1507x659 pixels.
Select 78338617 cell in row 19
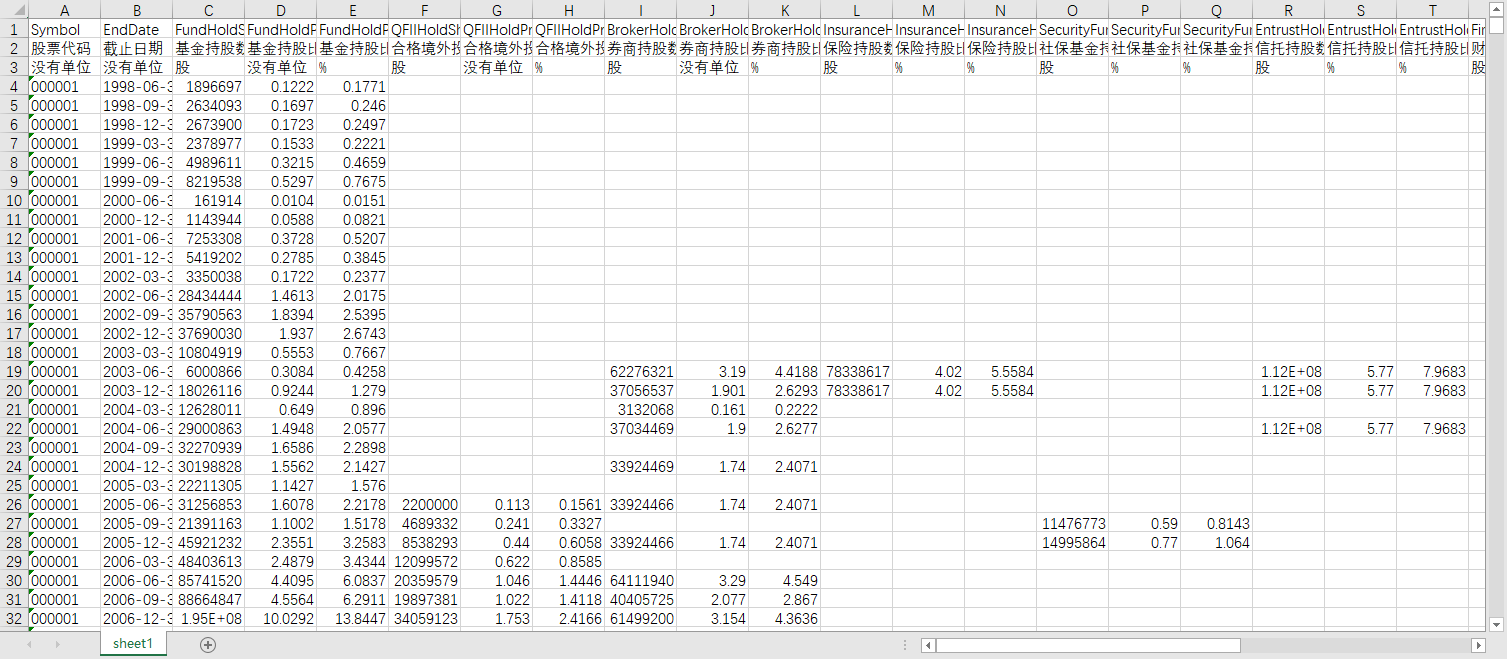(x=857, y=371)
